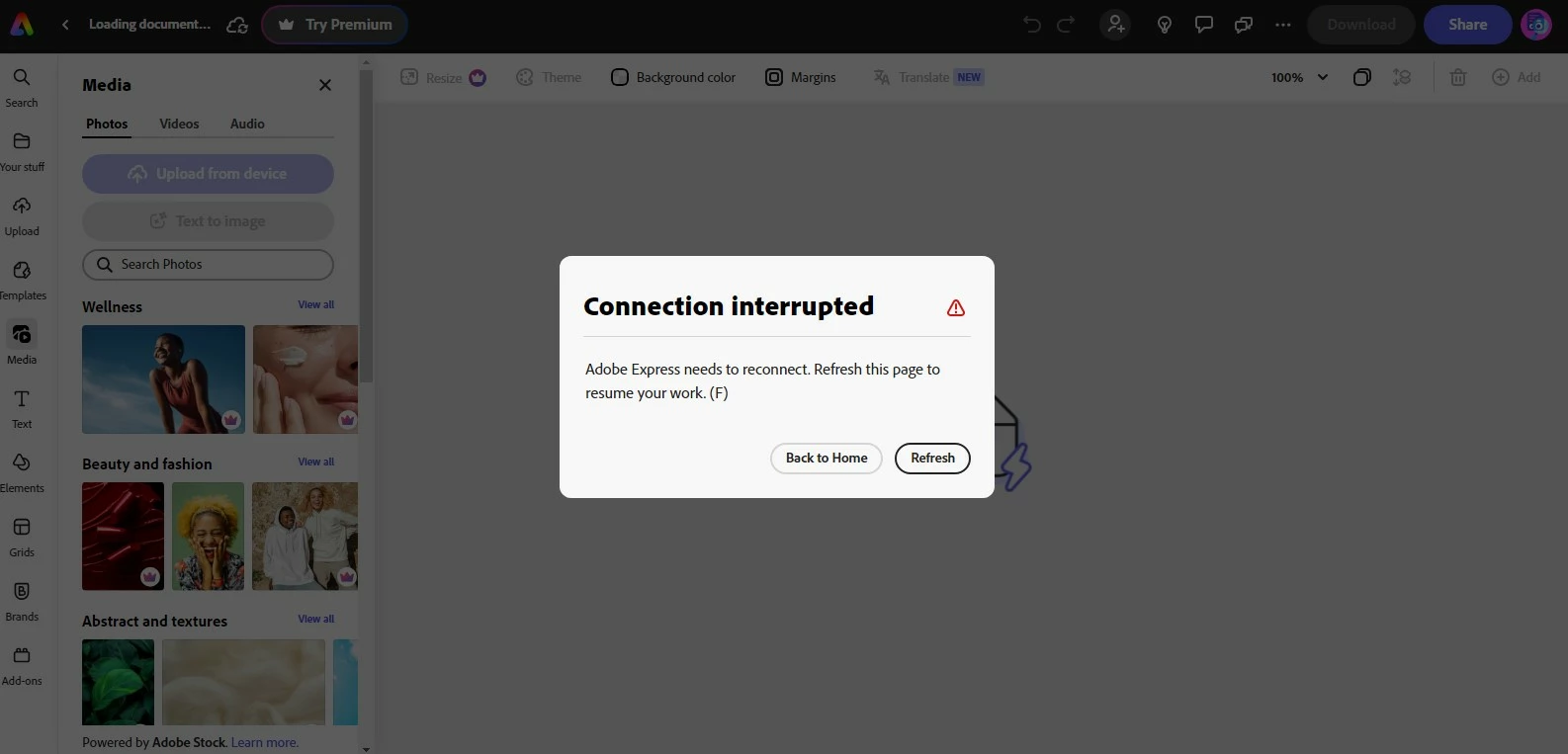Open the lightbulb tips icon
This screenshot has width=1568, height=754.
[1165, 25]
